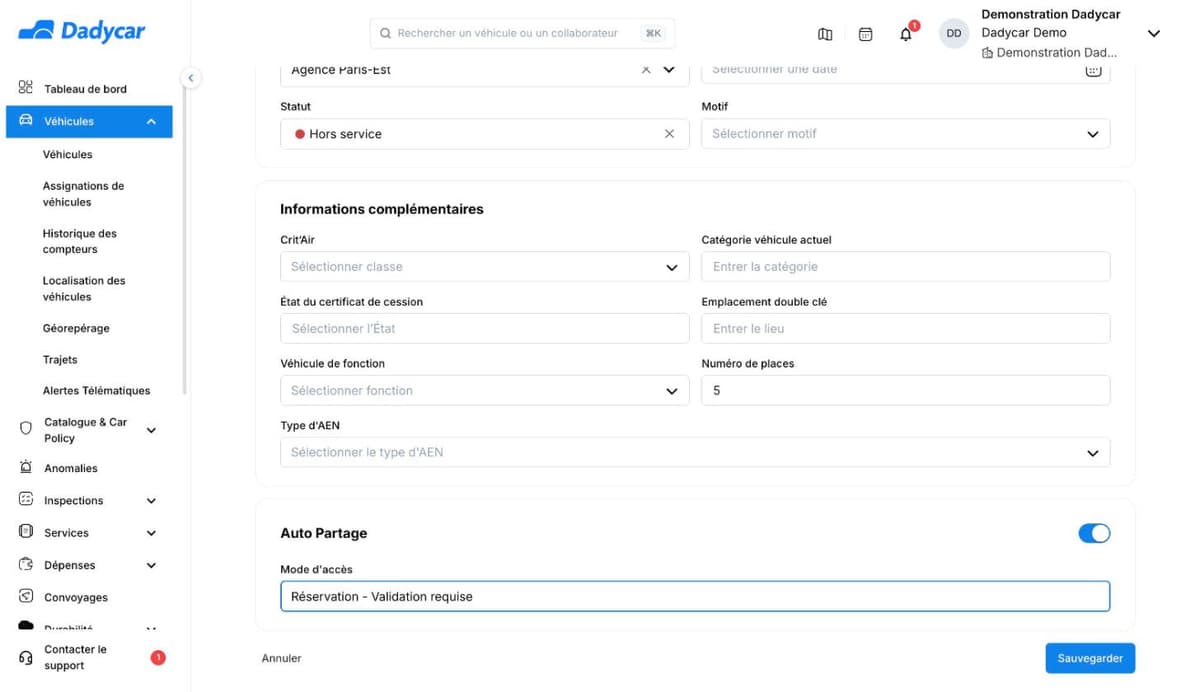
Task: Click the support headset icon
Action: (x=26, y=657)
